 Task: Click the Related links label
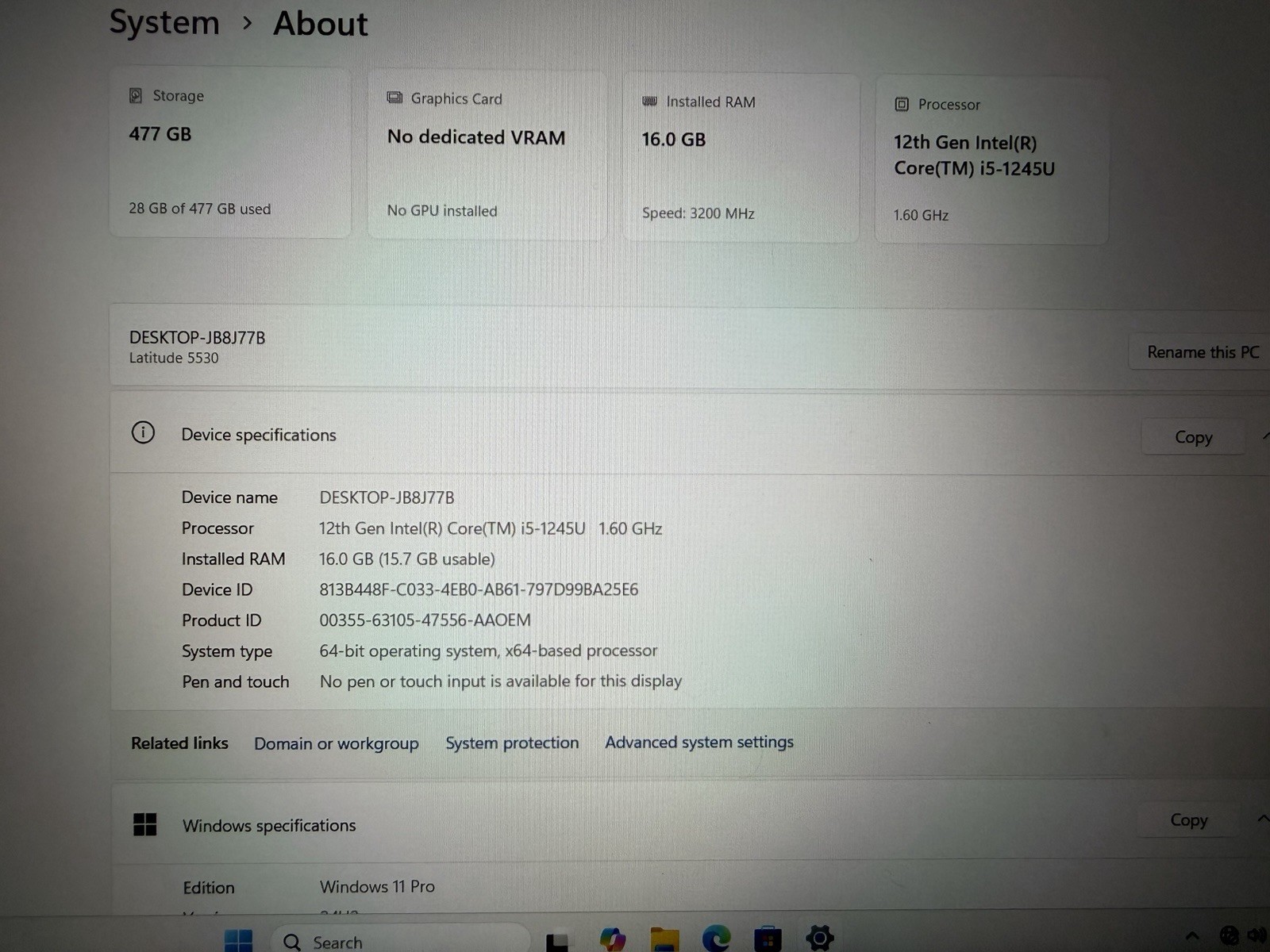tap(179, 743)
